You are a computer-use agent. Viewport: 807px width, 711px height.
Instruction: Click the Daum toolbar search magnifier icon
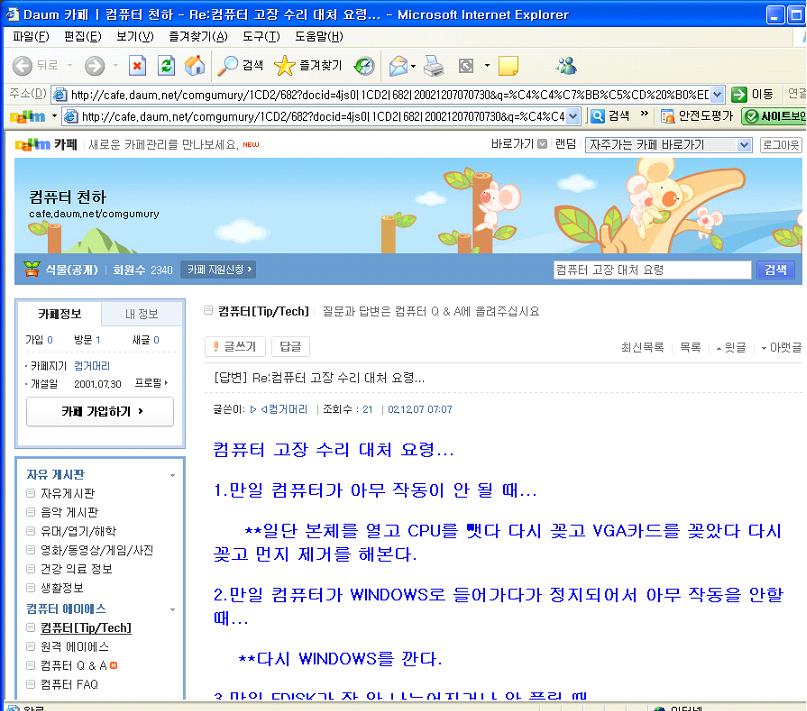[597, 116]
